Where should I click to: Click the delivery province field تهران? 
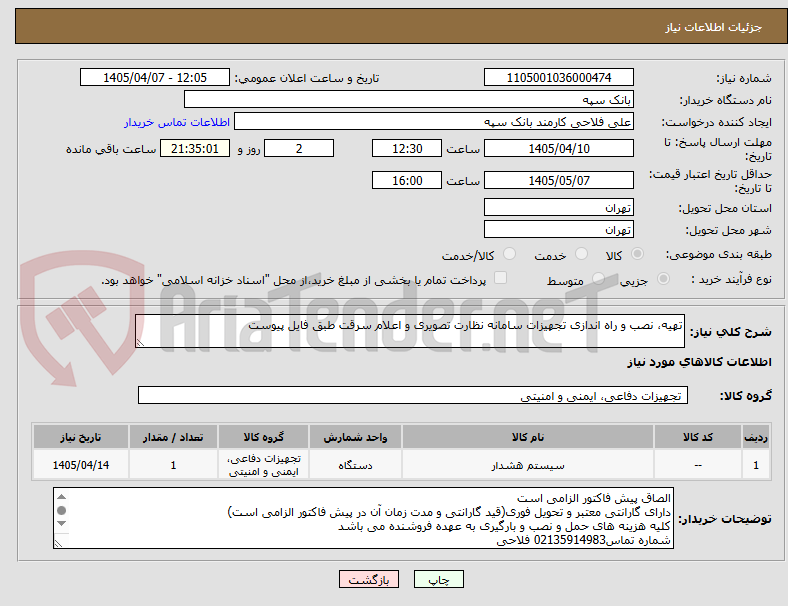(x=558, y=208)
